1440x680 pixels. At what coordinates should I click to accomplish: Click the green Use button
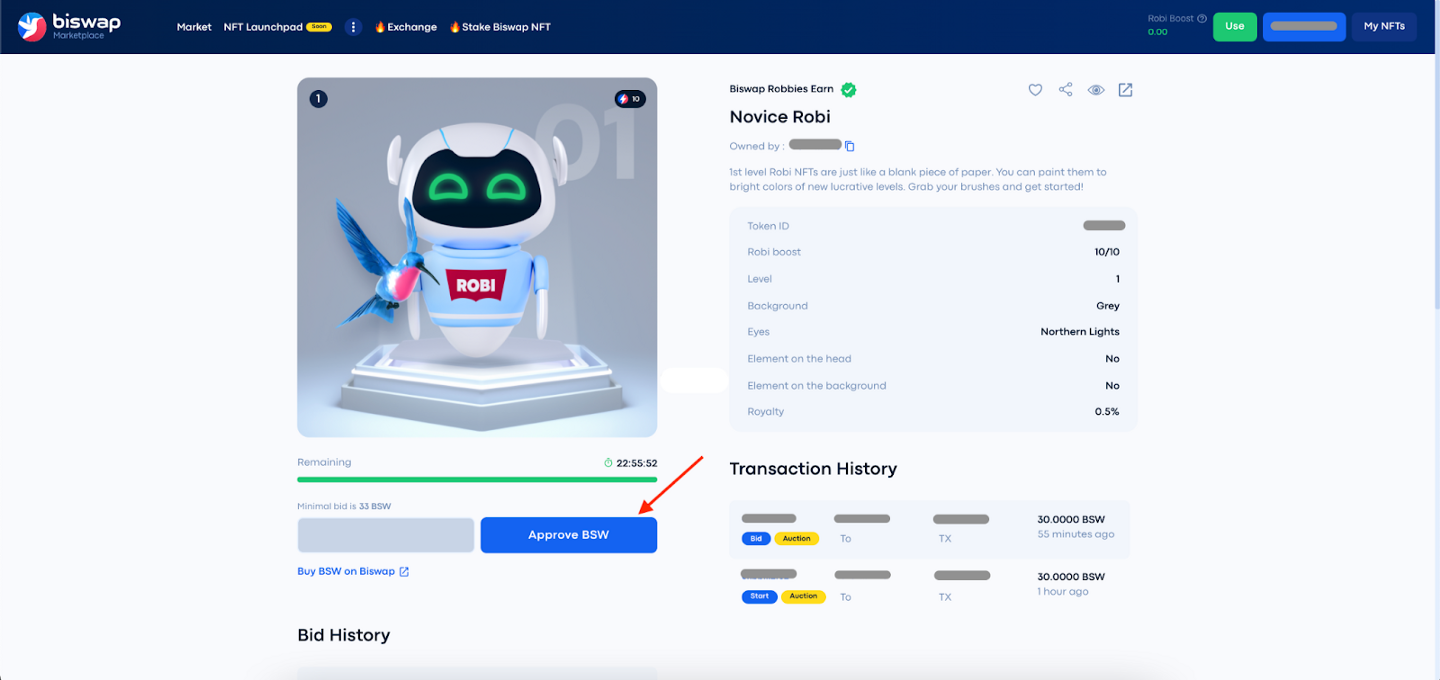click(x=1235, y=26)
